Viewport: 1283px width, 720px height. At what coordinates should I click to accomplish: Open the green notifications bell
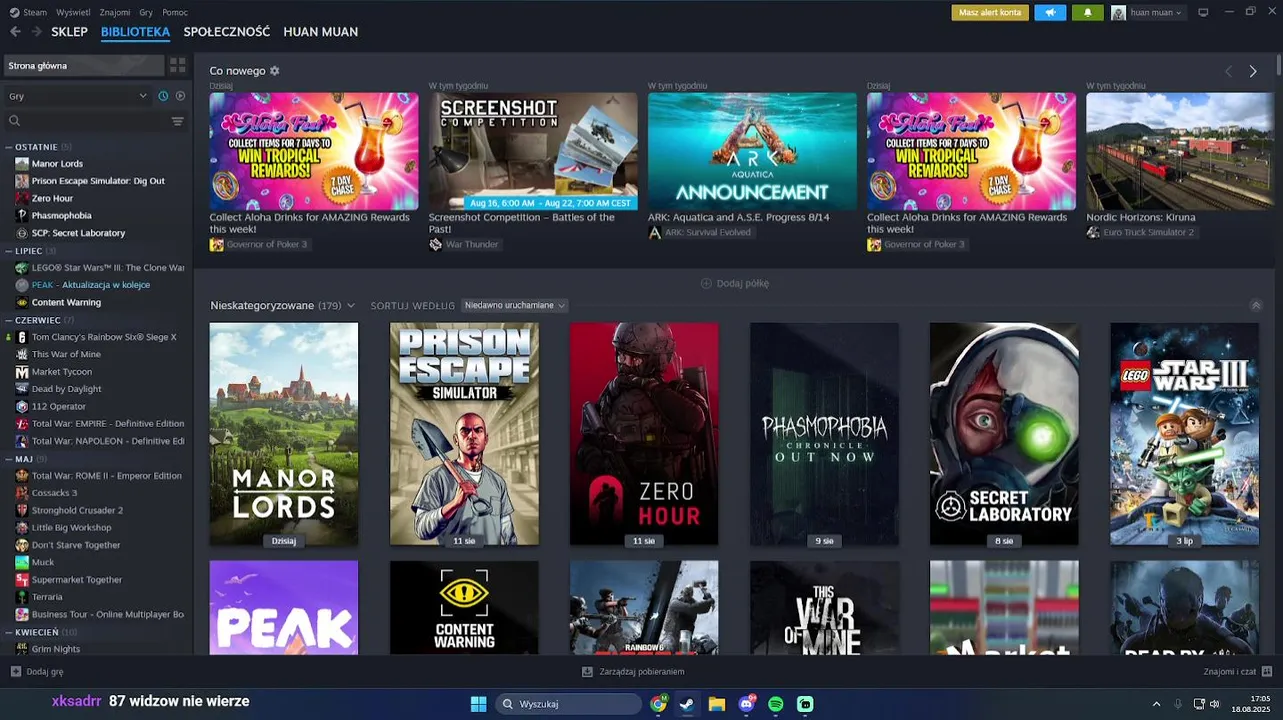[x=1087, y=12]
